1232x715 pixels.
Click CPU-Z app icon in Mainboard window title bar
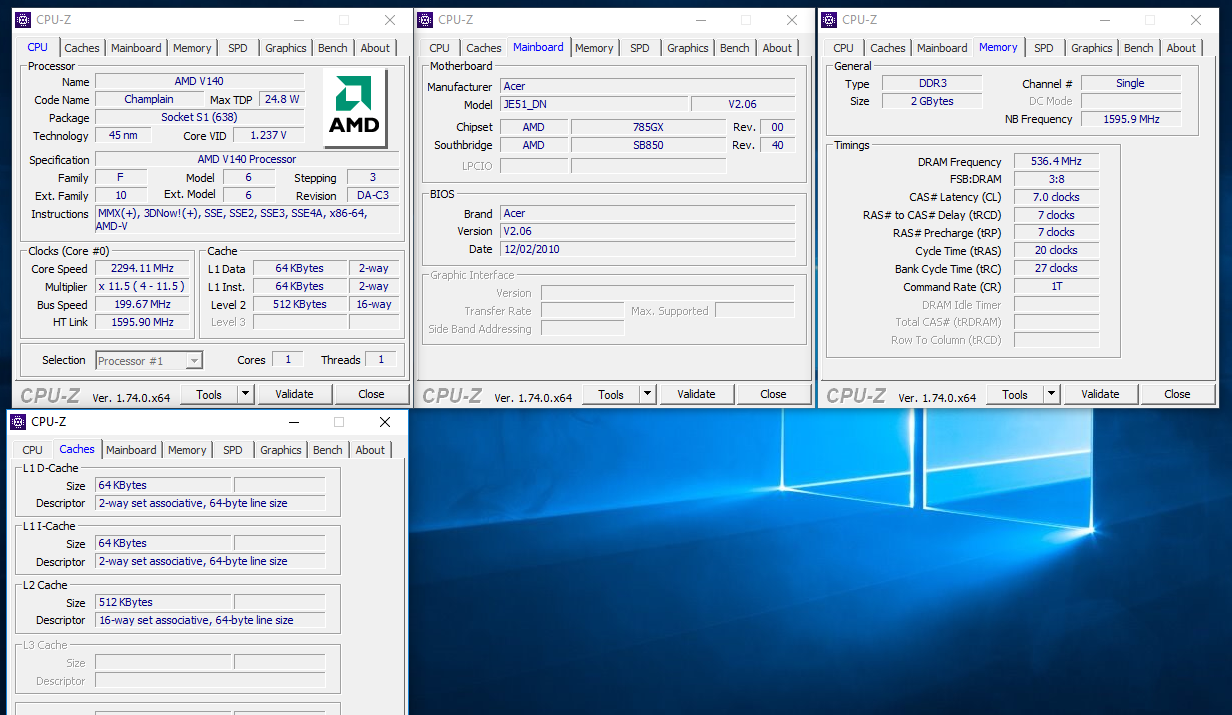tap(425, 20)
